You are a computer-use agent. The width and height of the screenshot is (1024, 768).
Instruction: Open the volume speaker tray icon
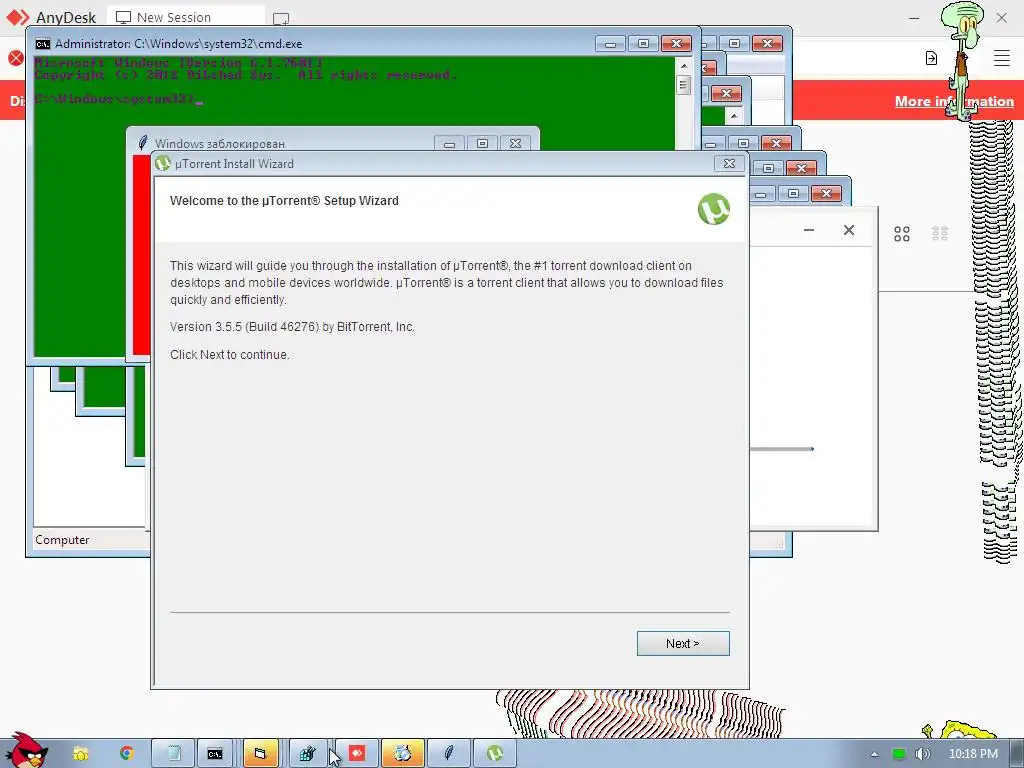(922, 754)
